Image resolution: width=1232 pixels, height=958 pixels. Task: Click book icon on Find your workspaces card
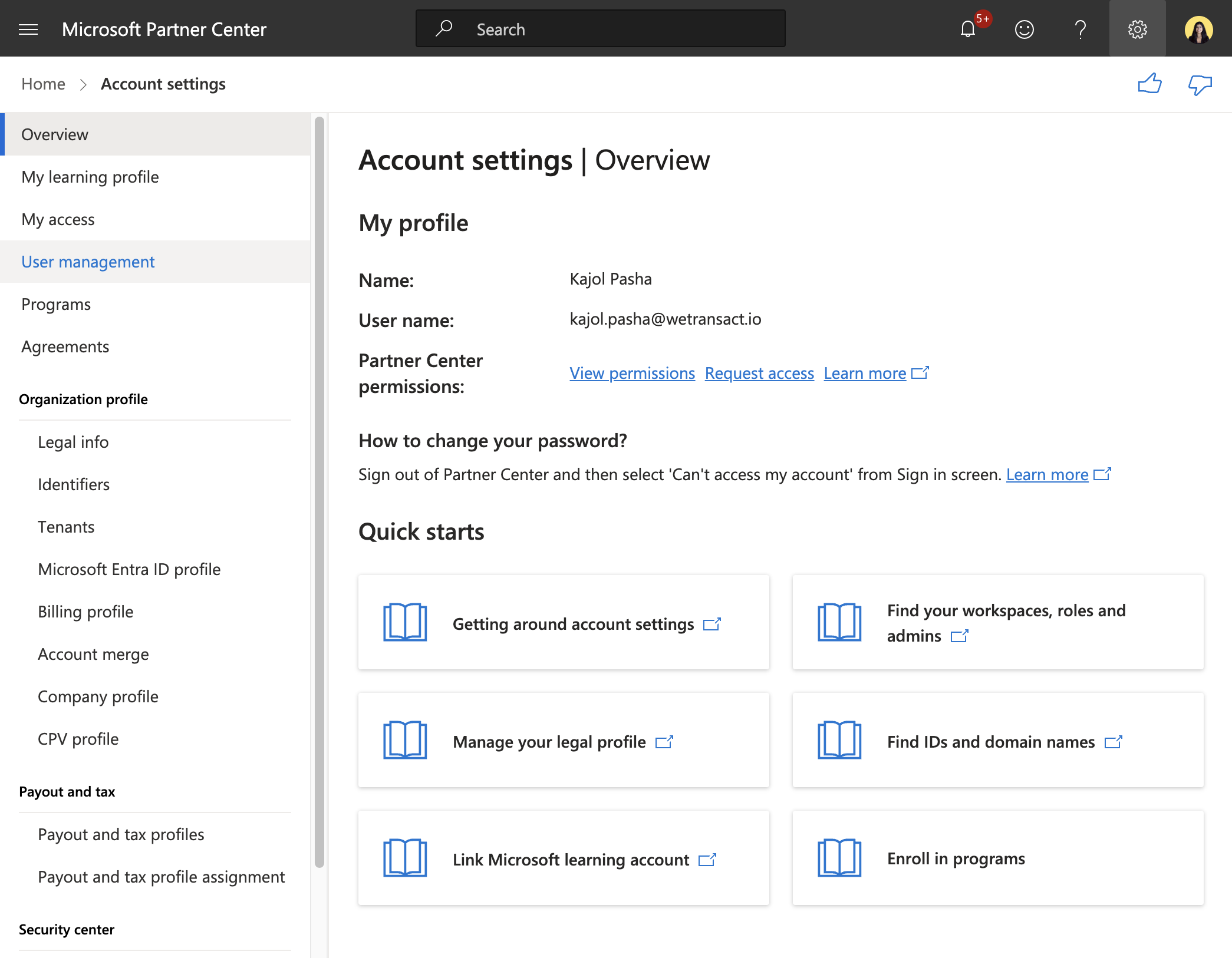pos(839,622)
